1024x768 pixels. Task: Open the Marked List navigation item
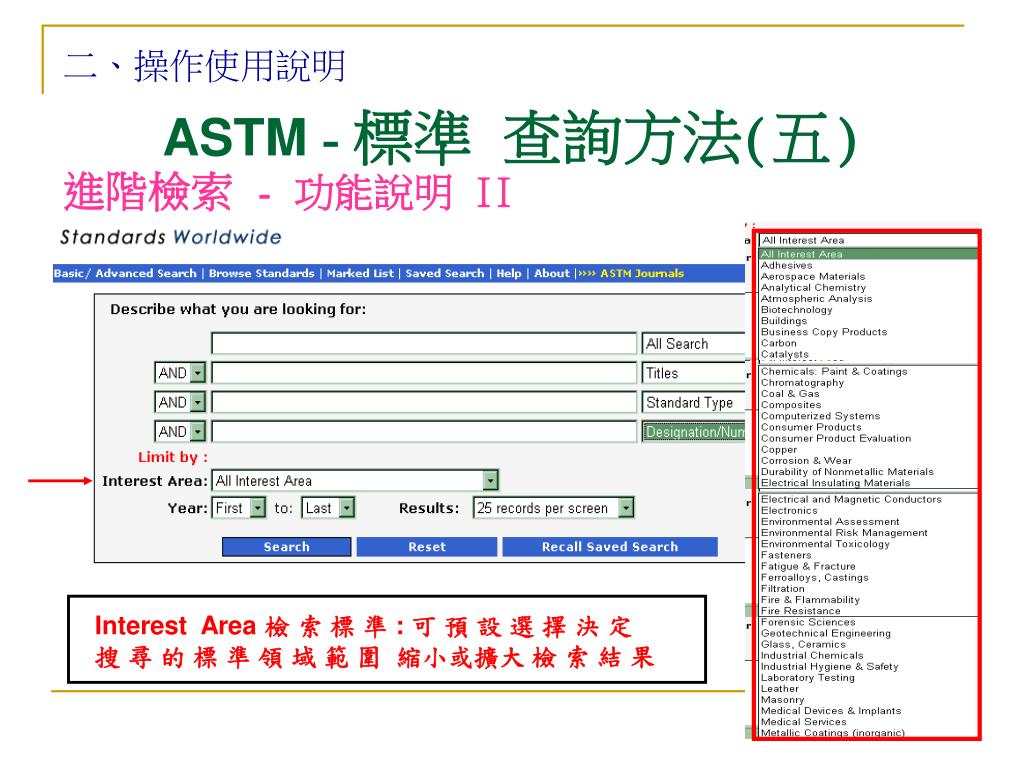(360, 274)
